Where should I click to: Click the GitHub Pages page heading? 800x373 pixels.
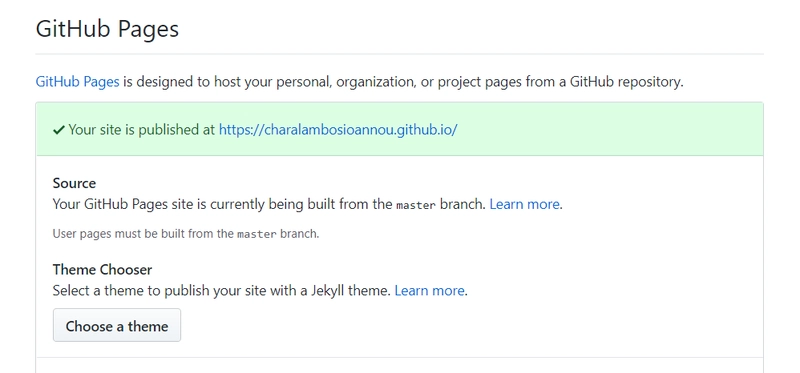coord(107,29)
